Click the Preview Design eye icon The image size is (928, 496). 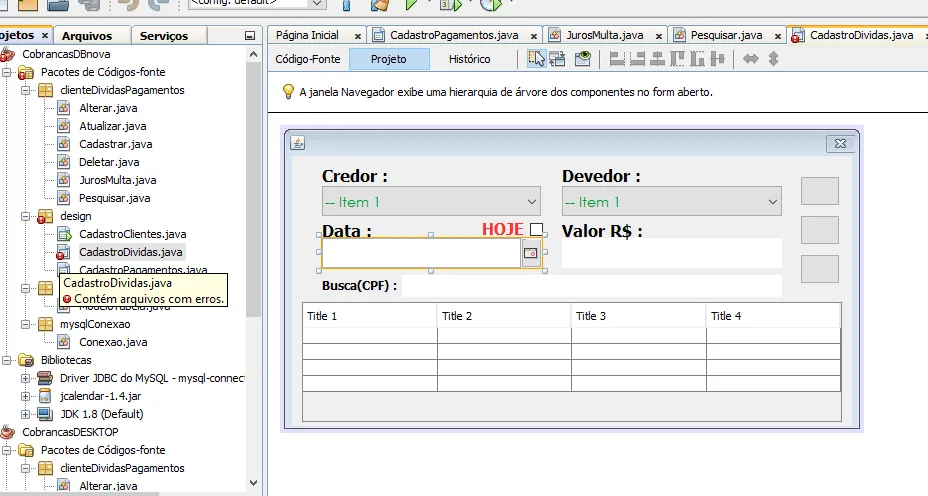click(x=582, y=59)
